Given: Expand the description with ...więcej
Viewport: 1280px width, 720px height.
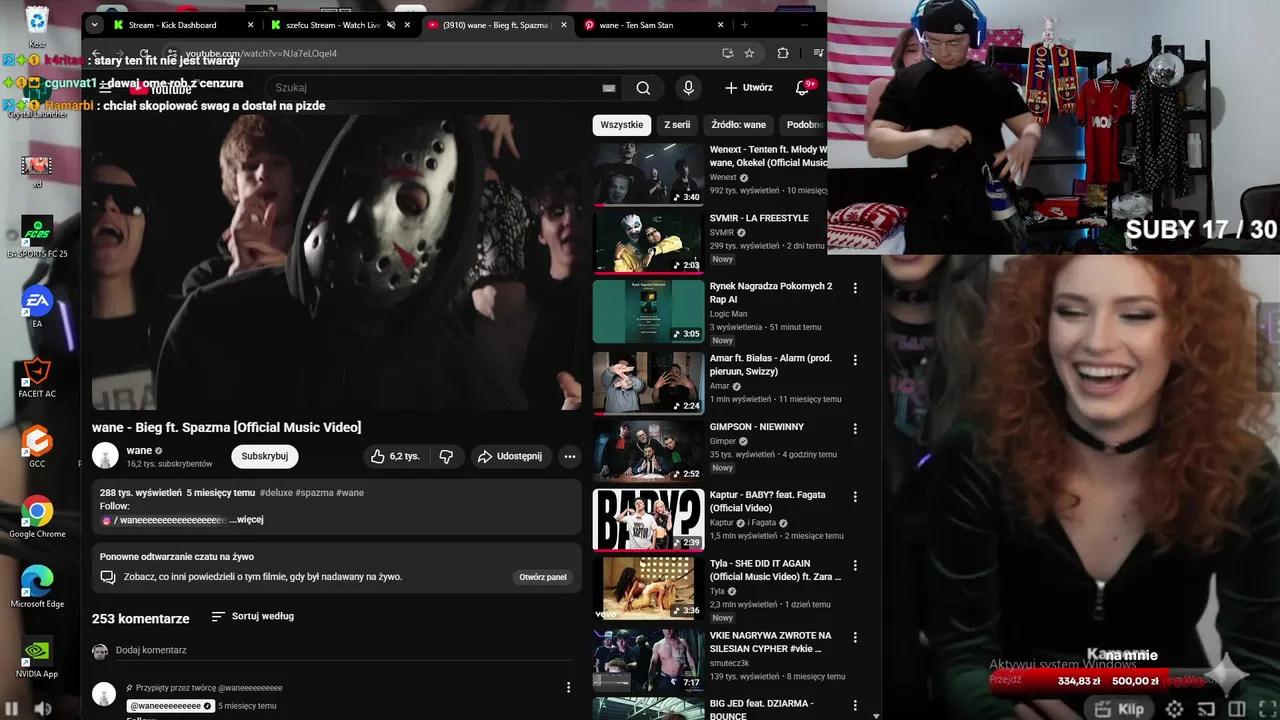Looking at the screenshot, I should click(x=246, y=520).
